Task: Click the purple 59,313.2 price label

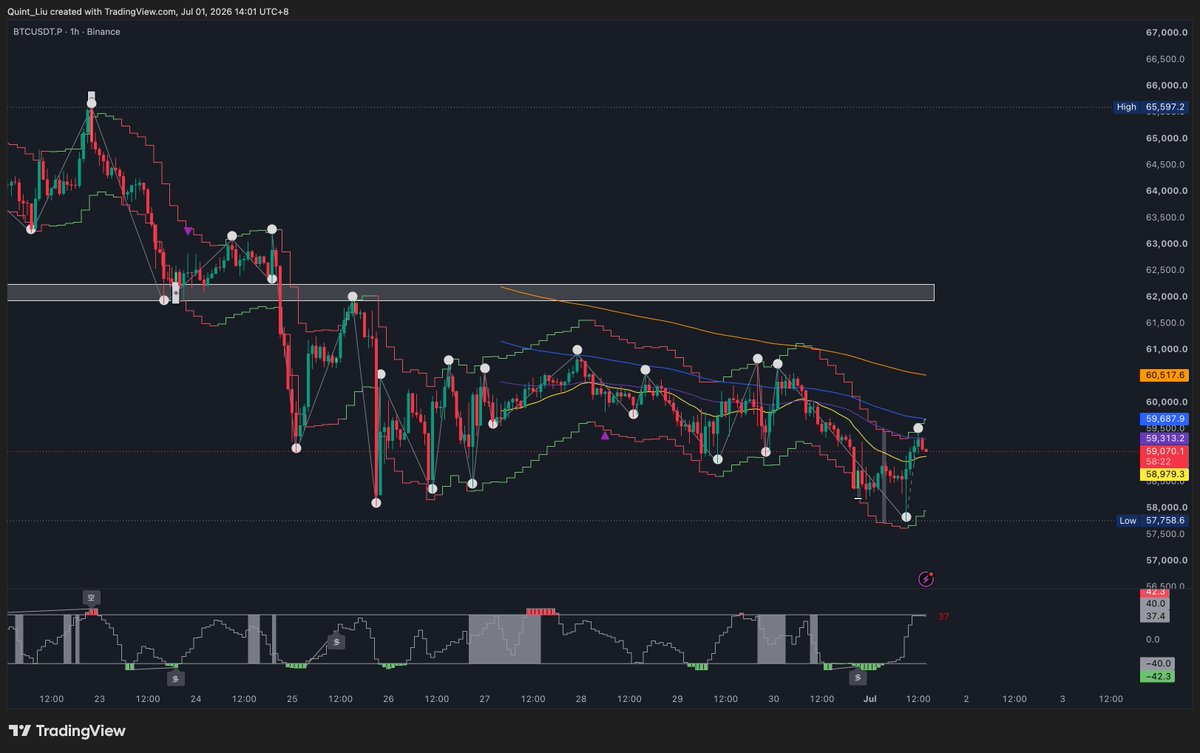Action: click(1165, 438)
